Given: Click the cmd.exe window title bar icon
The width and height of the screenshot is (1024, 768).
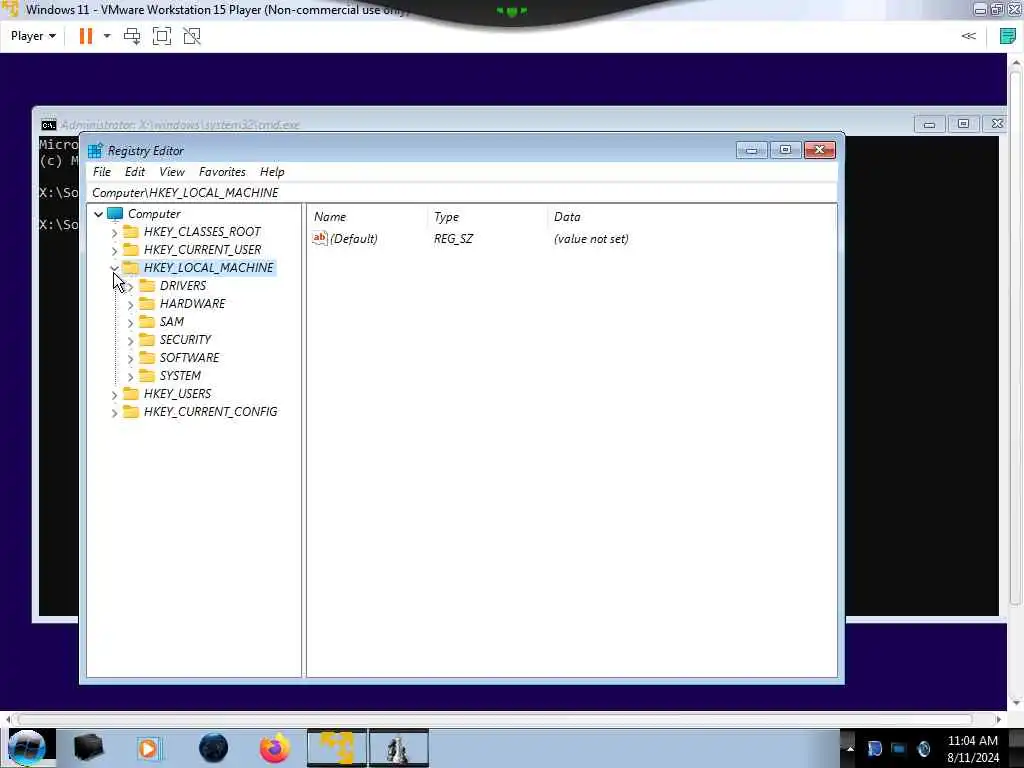Looking at the screenshot, I should coord(49,125).
